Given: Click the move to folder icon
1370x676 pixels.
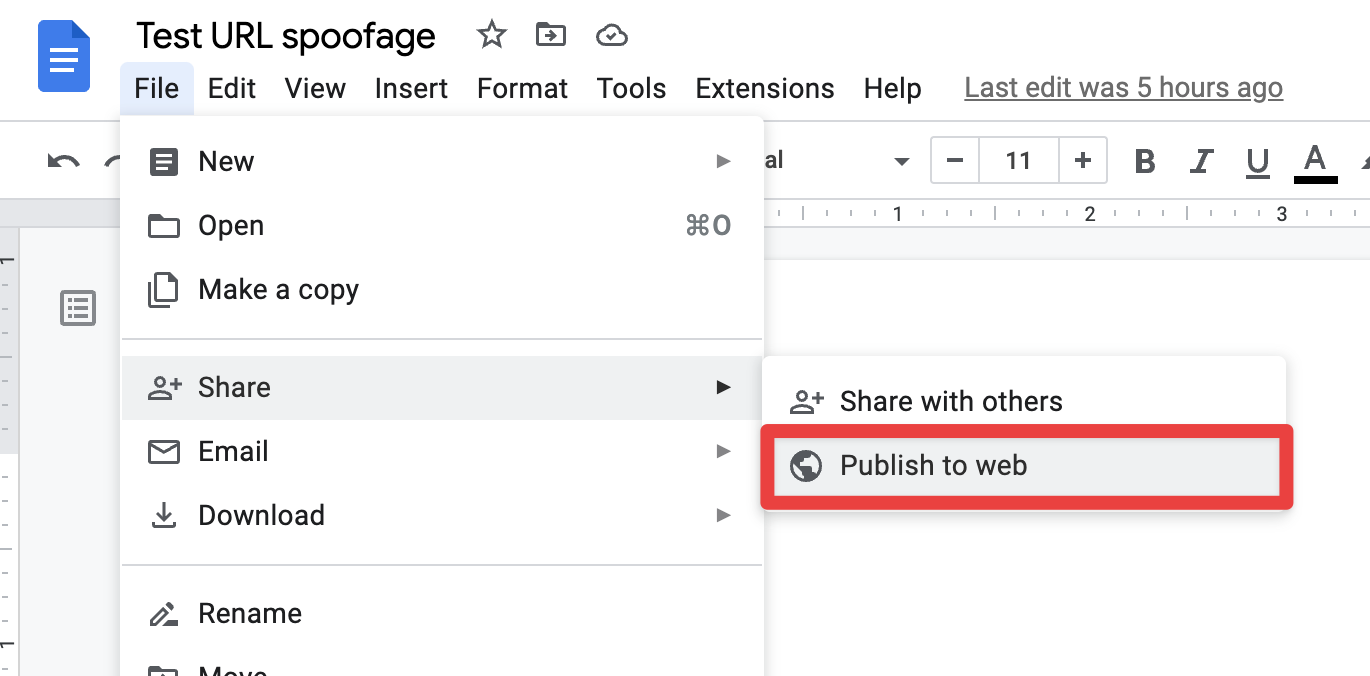Looking at the screenshot, I should [550, 36].
